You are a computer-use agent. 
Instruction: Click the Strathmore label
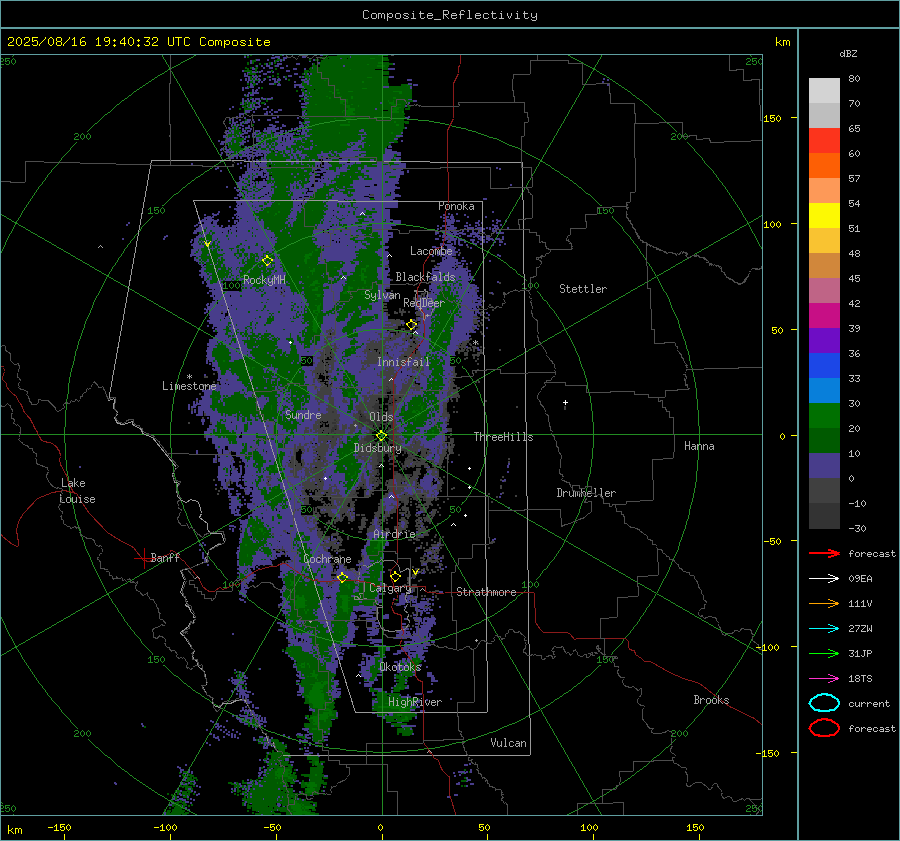point(486,592)
